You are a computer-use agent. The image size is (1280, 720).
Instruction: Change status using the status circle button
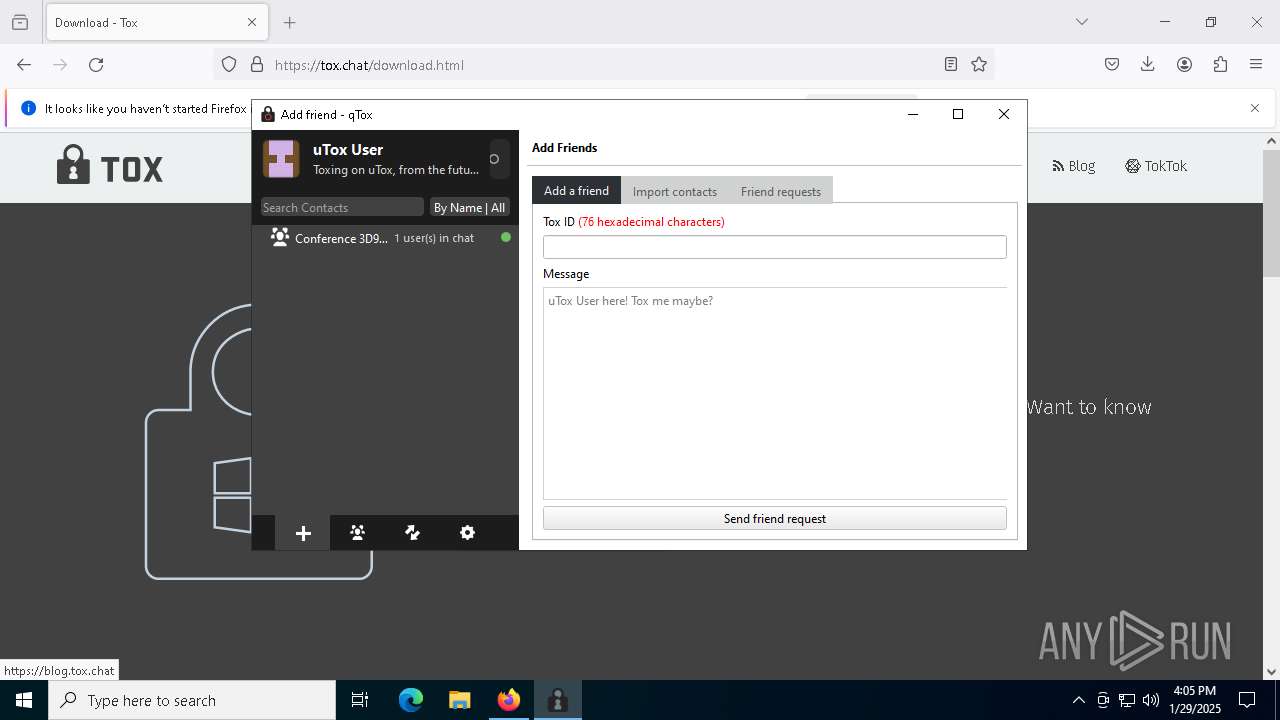494,159
